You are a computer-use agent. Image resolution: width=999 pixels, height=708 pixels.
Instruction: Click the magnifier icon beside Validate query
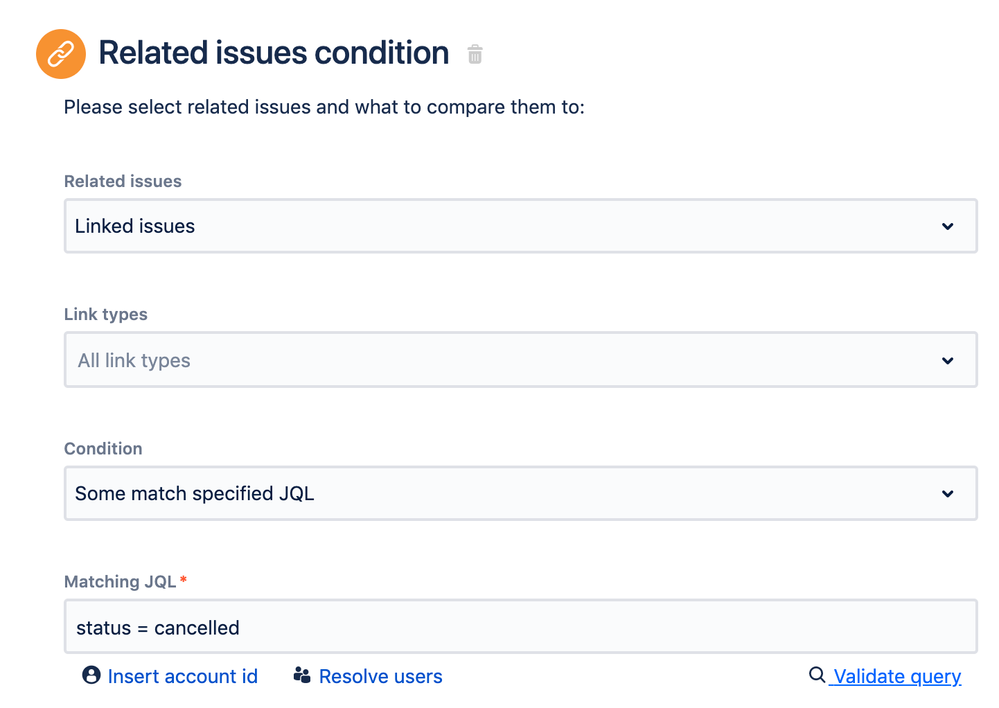coord(817,675)
